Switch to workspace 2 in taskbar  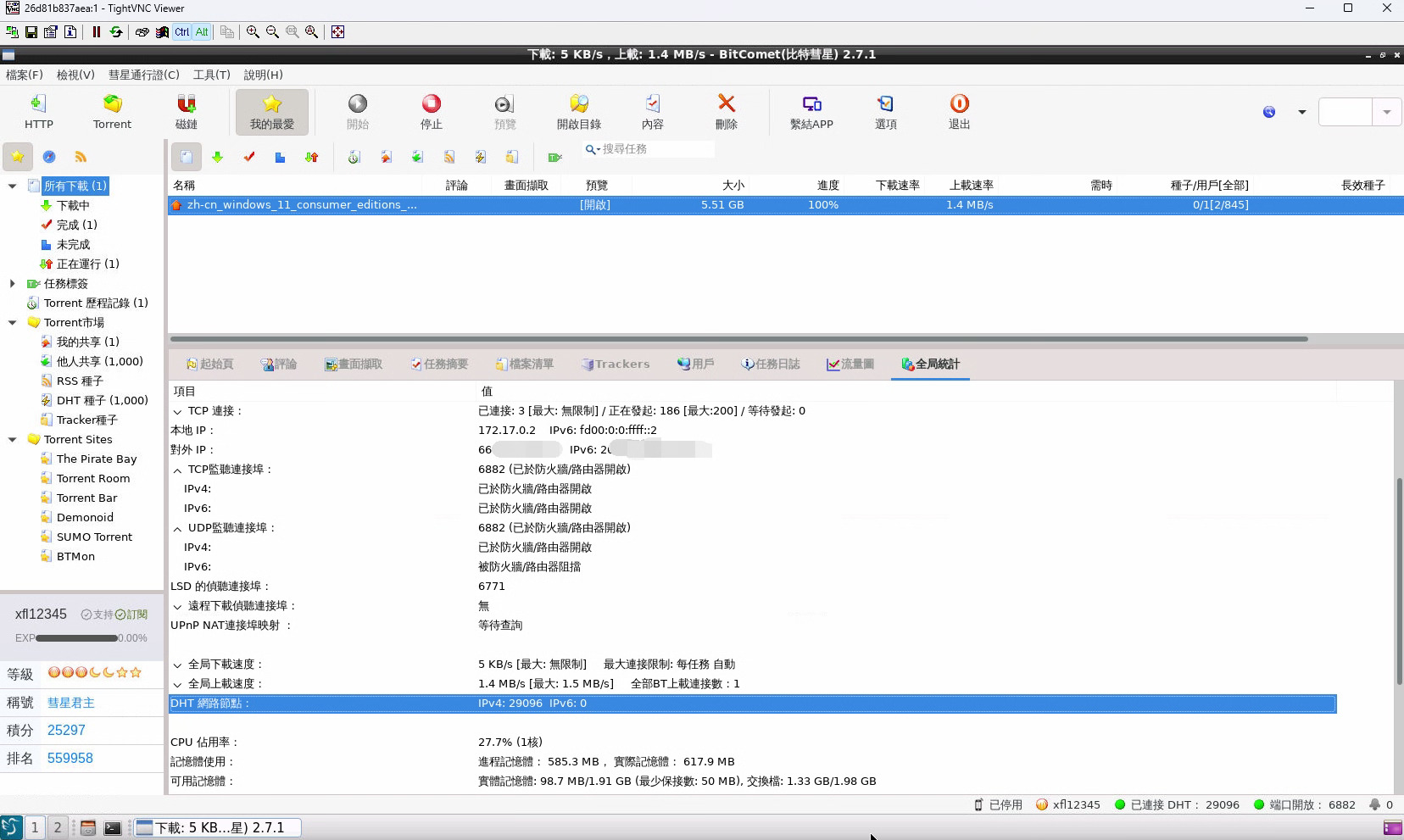click(x=57, y=827)
